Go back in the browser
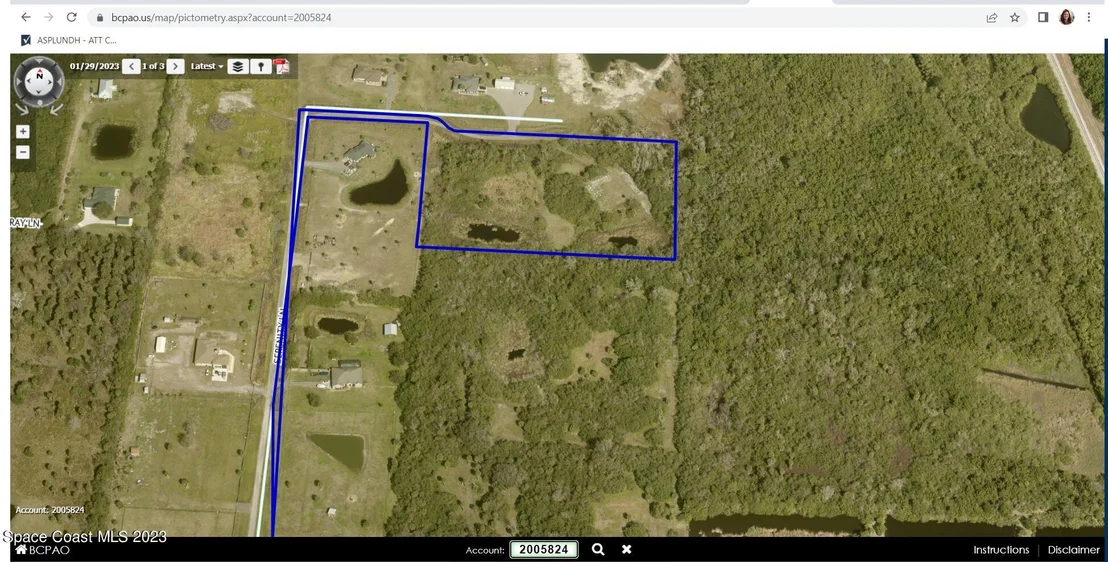The height and width of the screenshot is (562, 1108). coord(25,17)
